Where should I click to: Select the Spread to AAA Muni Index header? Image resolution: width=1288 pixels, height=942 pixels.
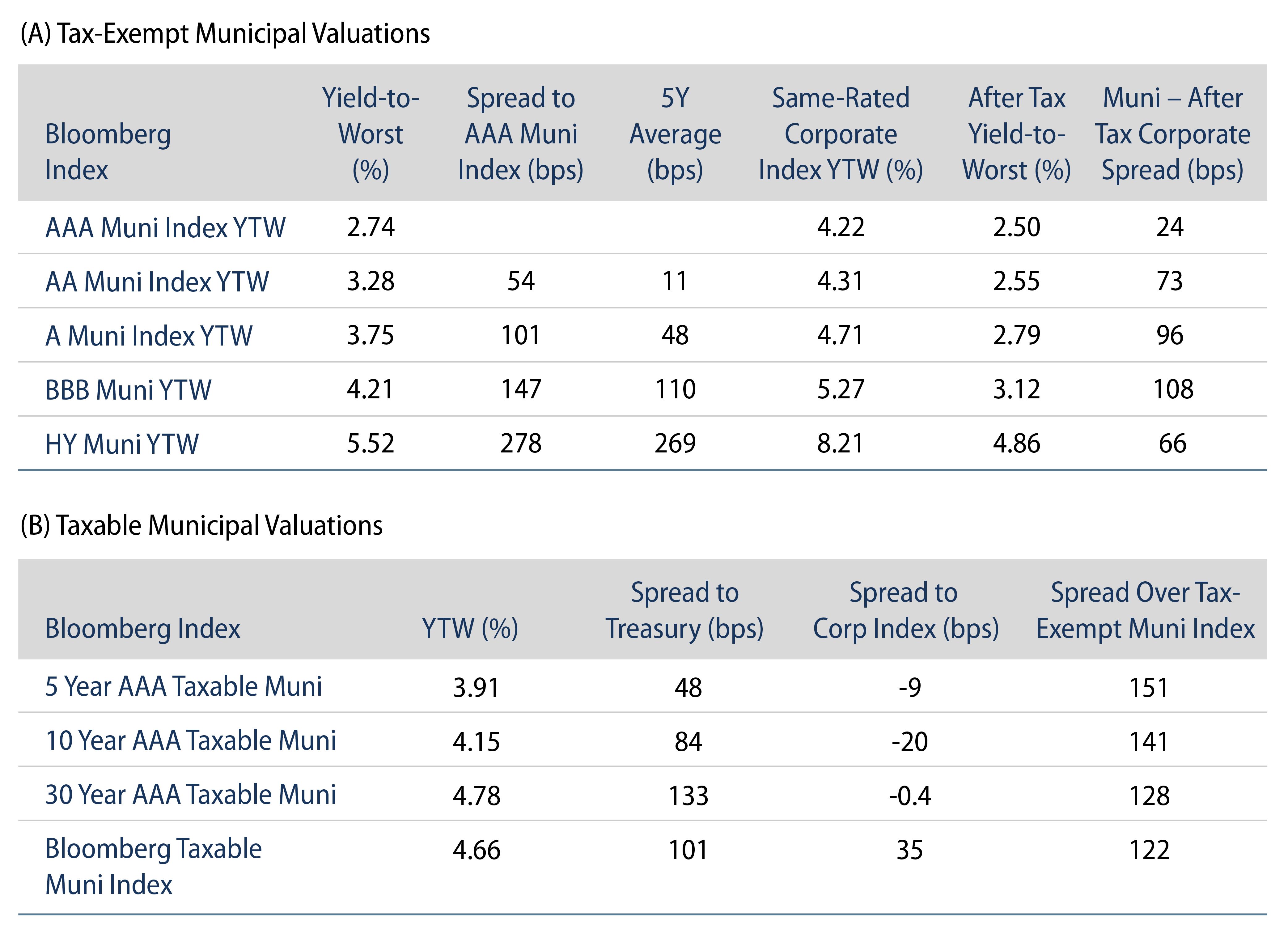(521, 134)
